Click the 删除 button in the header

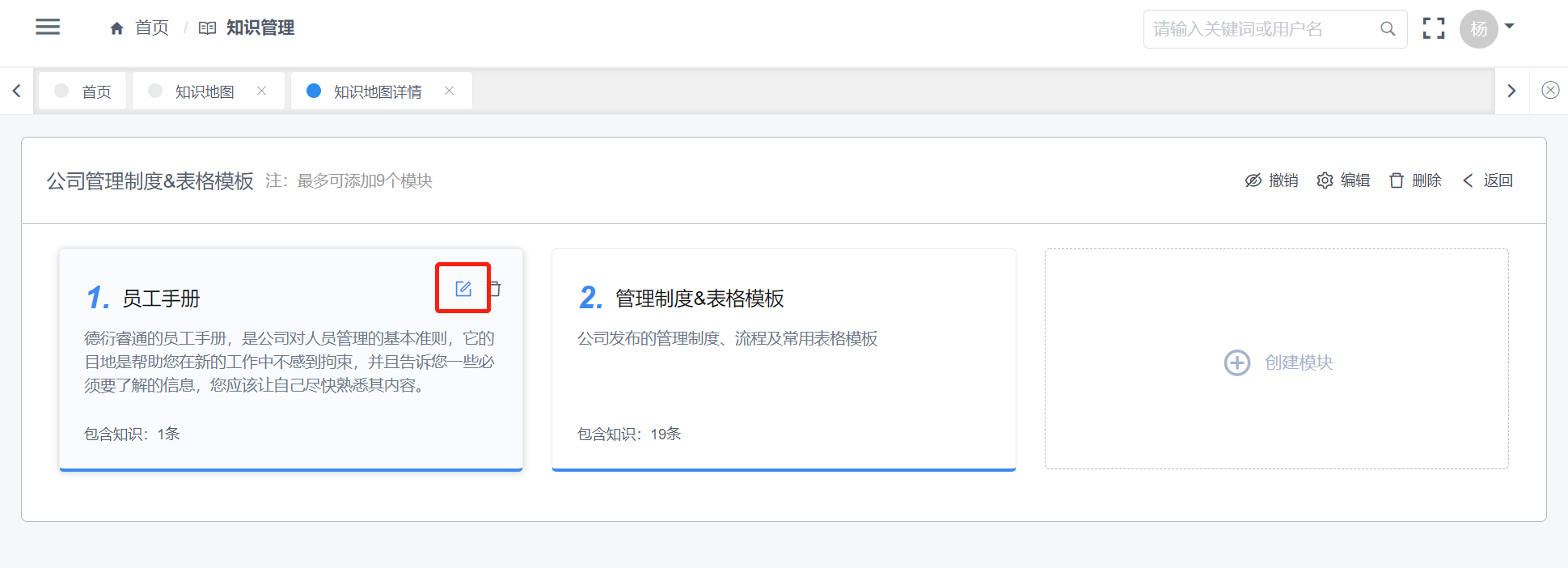coord(1416,180)
